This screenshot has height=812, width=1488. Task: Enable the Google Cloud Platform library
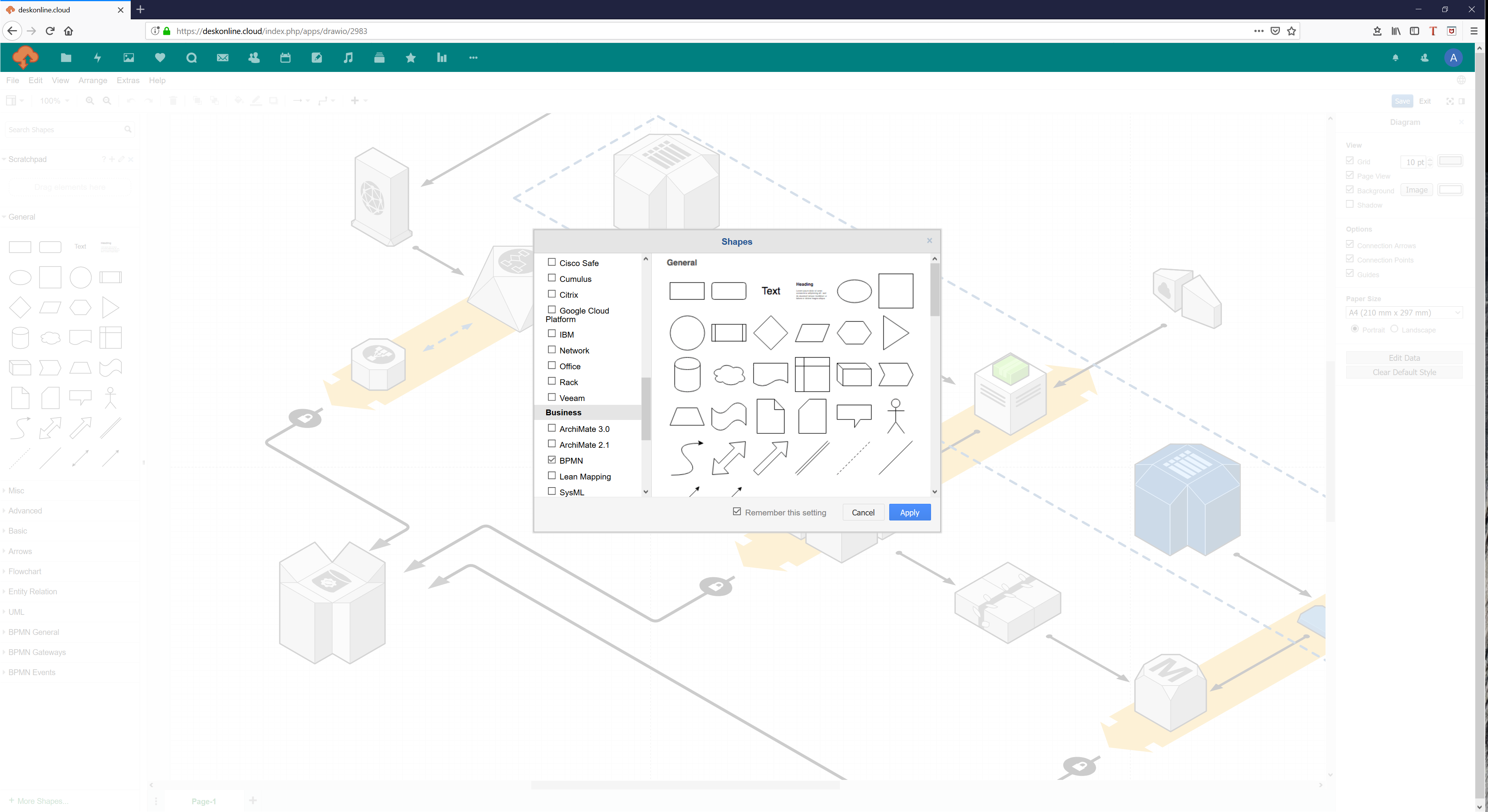click(552, 310)
